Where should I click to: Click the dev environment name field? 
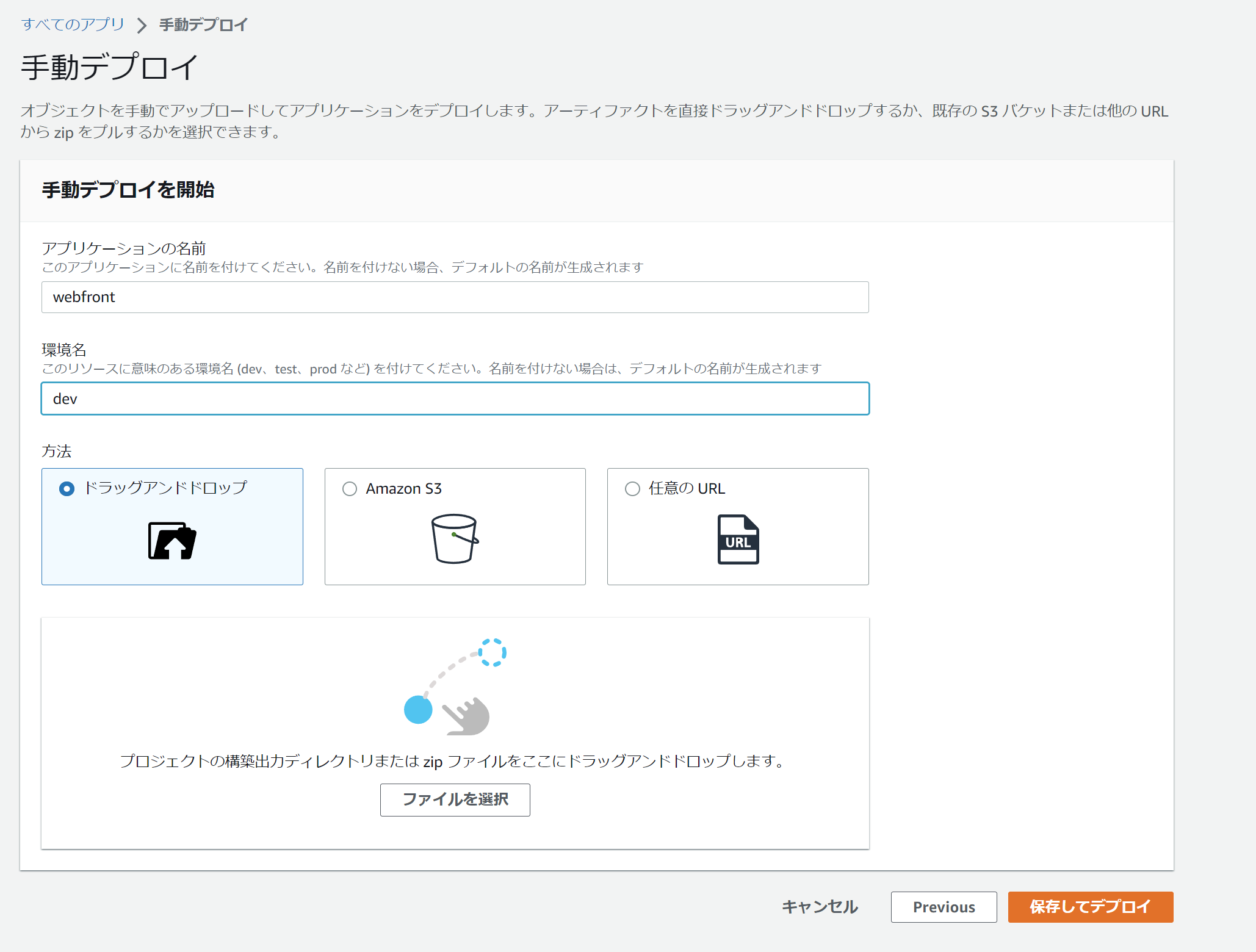[x=455, y=398]
